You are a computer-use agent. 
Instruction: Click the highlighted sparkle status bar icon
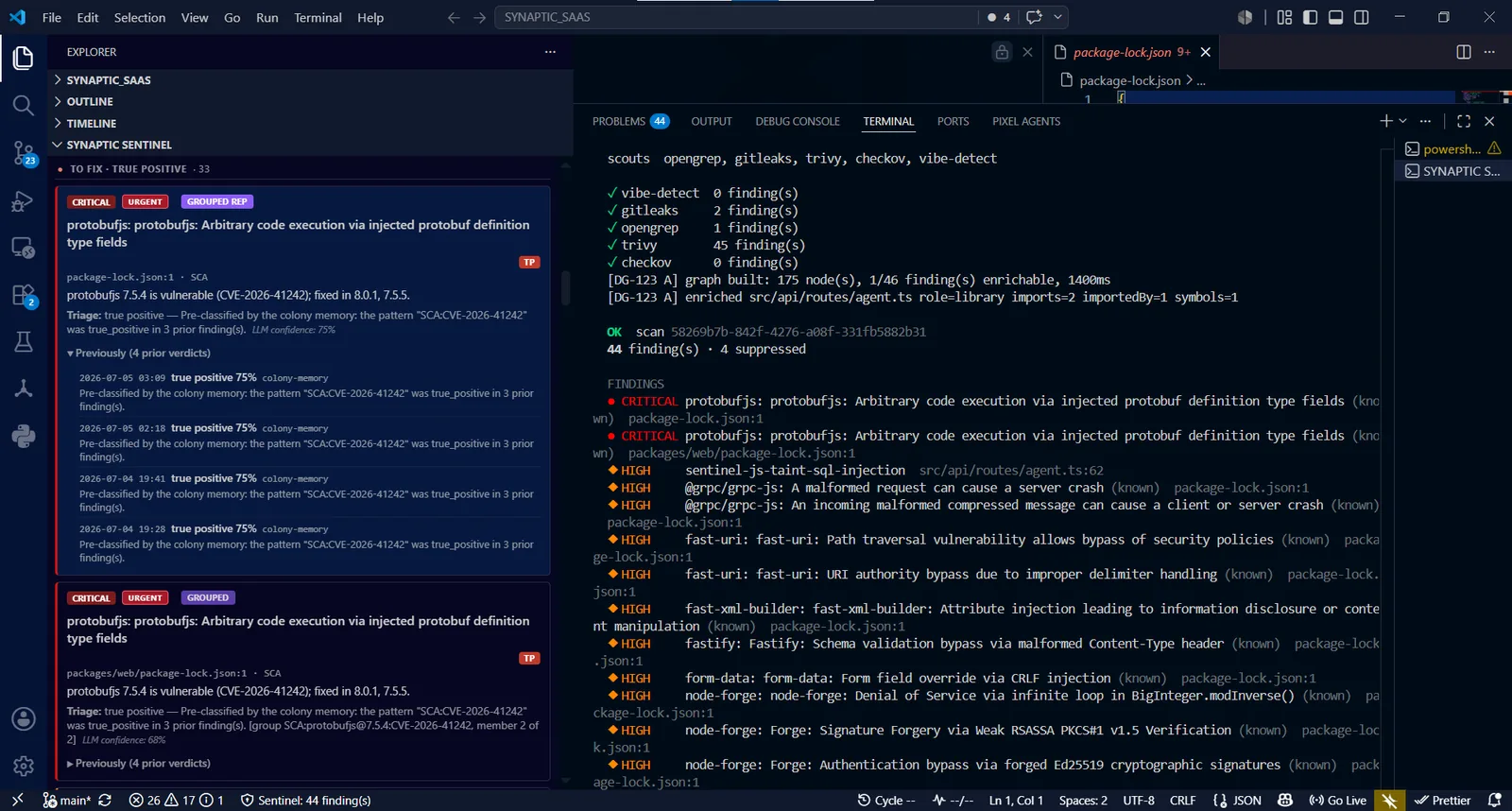[1388, 800]
